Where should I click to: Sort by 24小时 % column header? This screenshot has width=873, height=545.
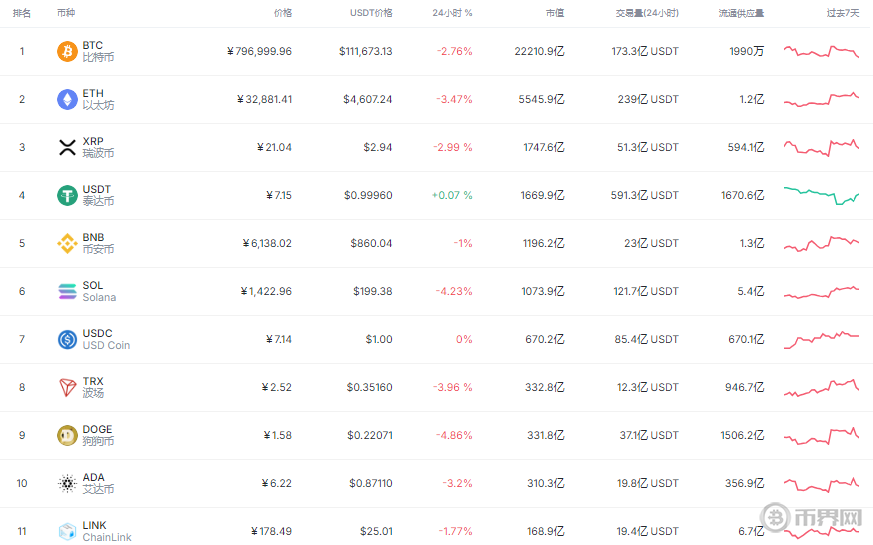[452, 13]
